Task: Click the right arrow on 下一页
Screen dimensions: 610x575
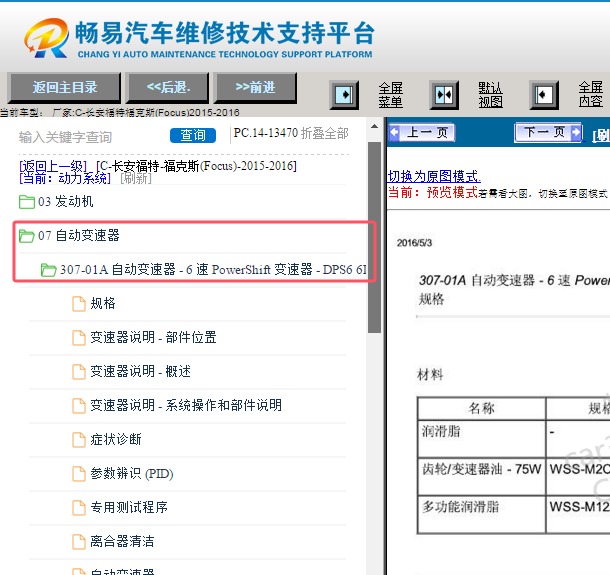Action: pyautogui.click(x=576, y=133)
